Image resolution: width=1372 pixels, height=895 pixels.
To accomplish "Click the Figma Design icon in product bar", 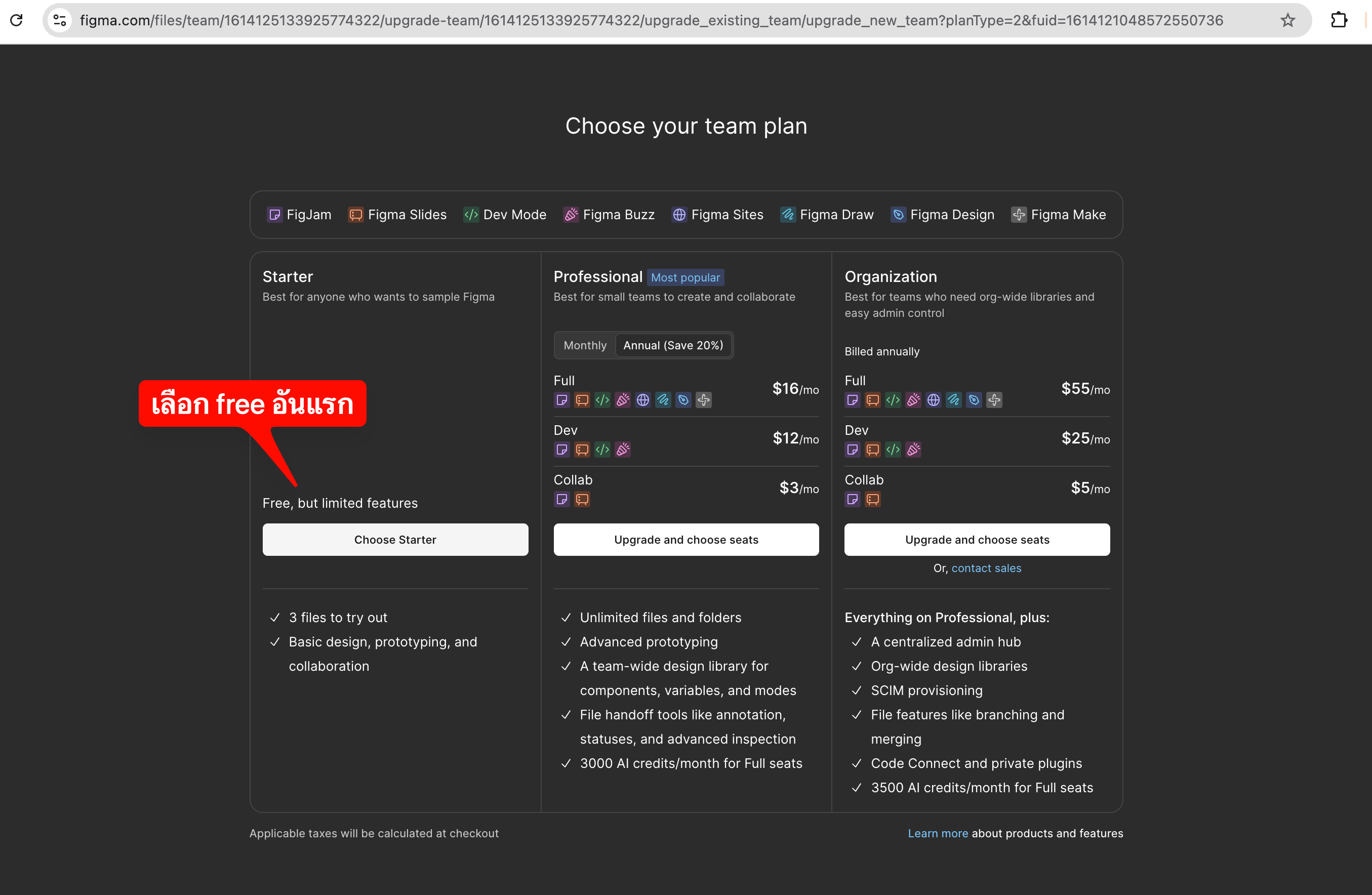I will [898, 215].
